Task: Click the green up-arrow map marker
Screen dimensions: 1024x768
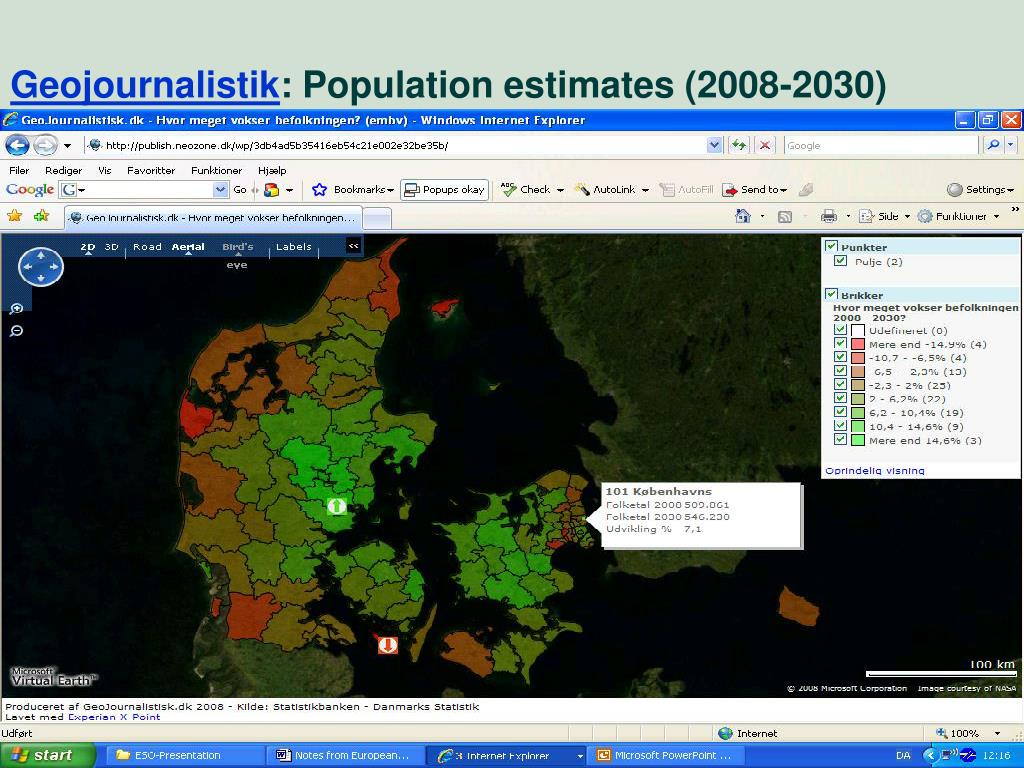Action: (336, 505)
